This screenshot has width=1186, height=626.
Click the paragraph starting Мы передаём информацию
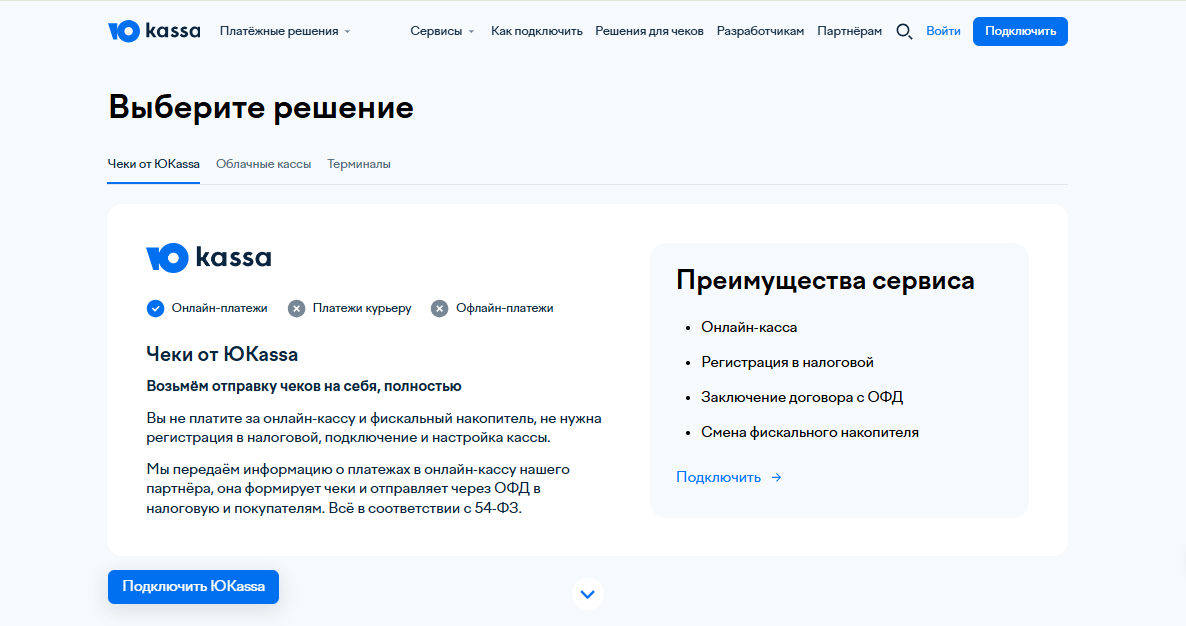[x=358, y=488]
